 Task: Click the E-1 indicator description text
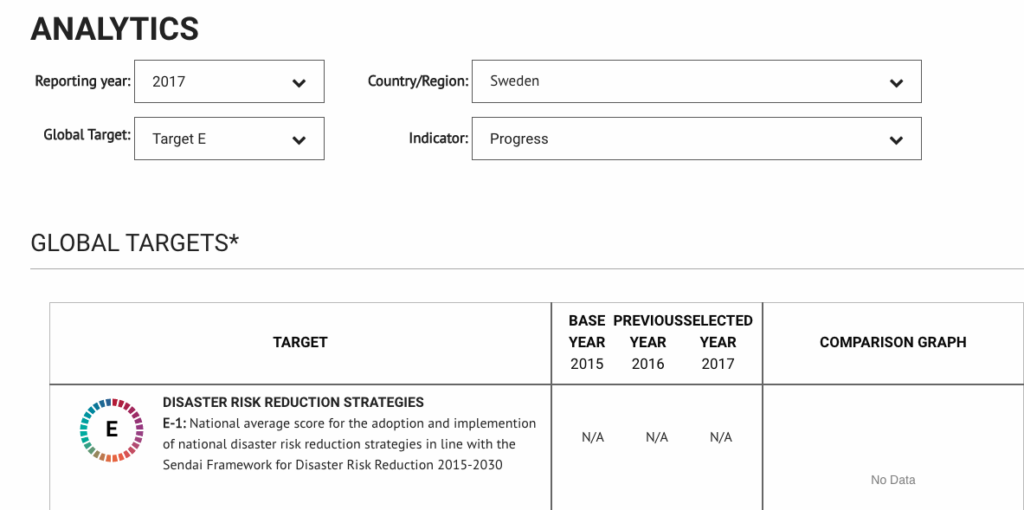(349, 444)
